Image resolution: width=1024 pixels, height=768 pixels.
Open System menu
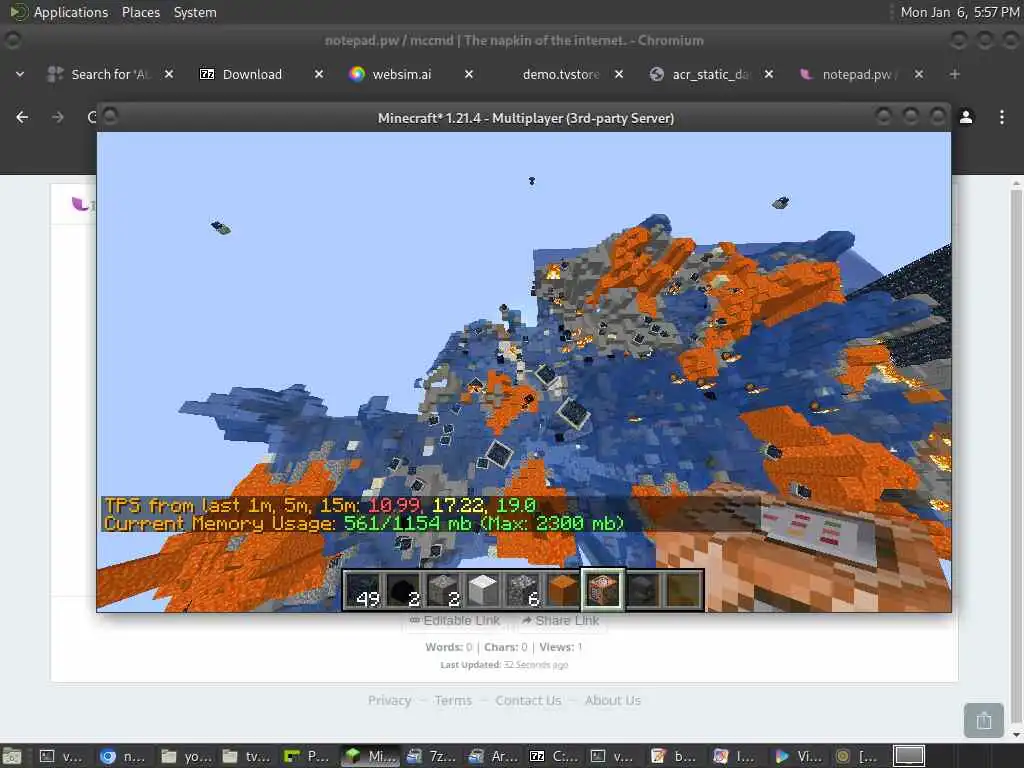tap(195, 12)
